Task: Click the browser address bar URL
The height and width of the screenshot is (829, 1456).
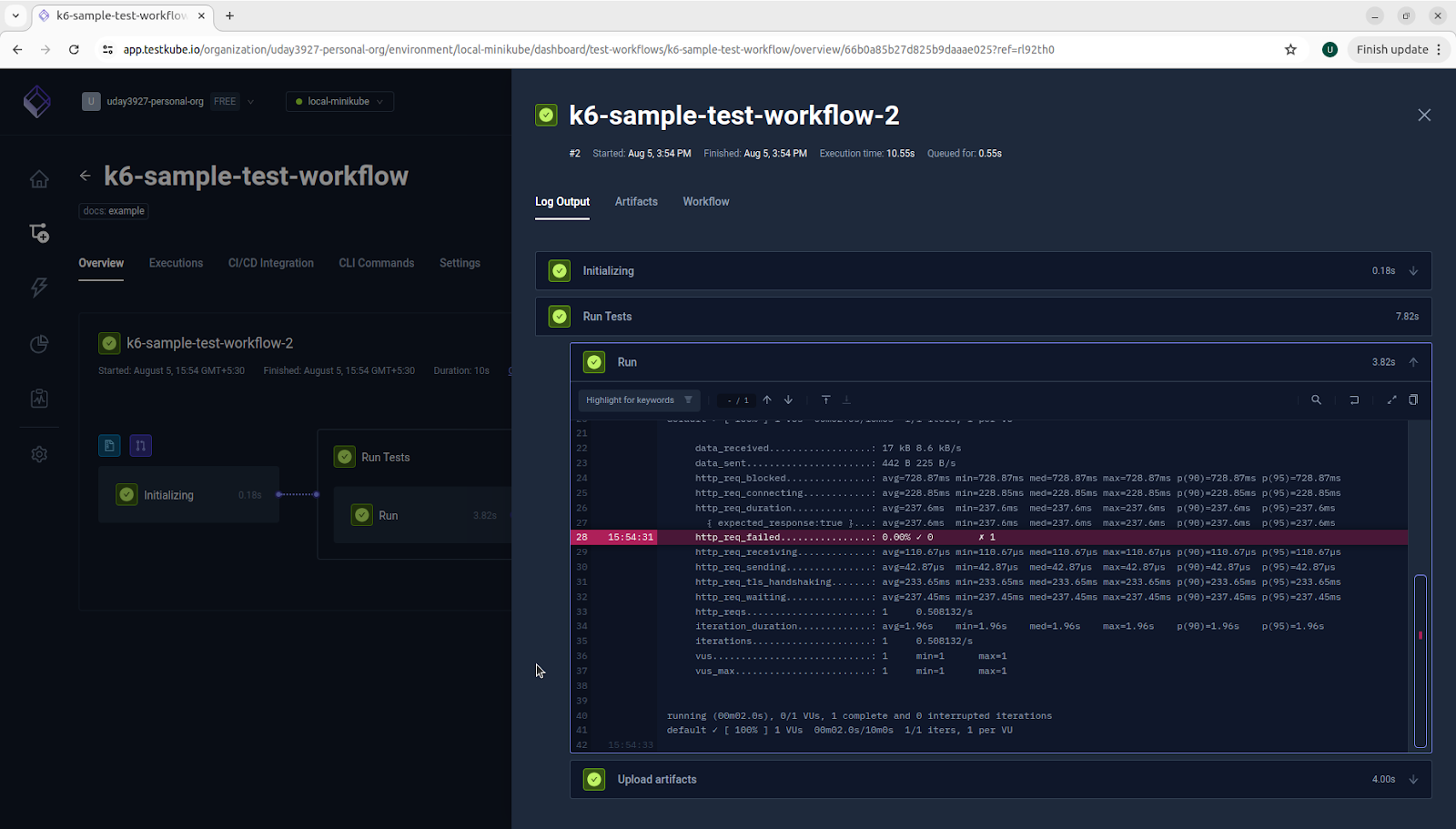Action: 589,49
